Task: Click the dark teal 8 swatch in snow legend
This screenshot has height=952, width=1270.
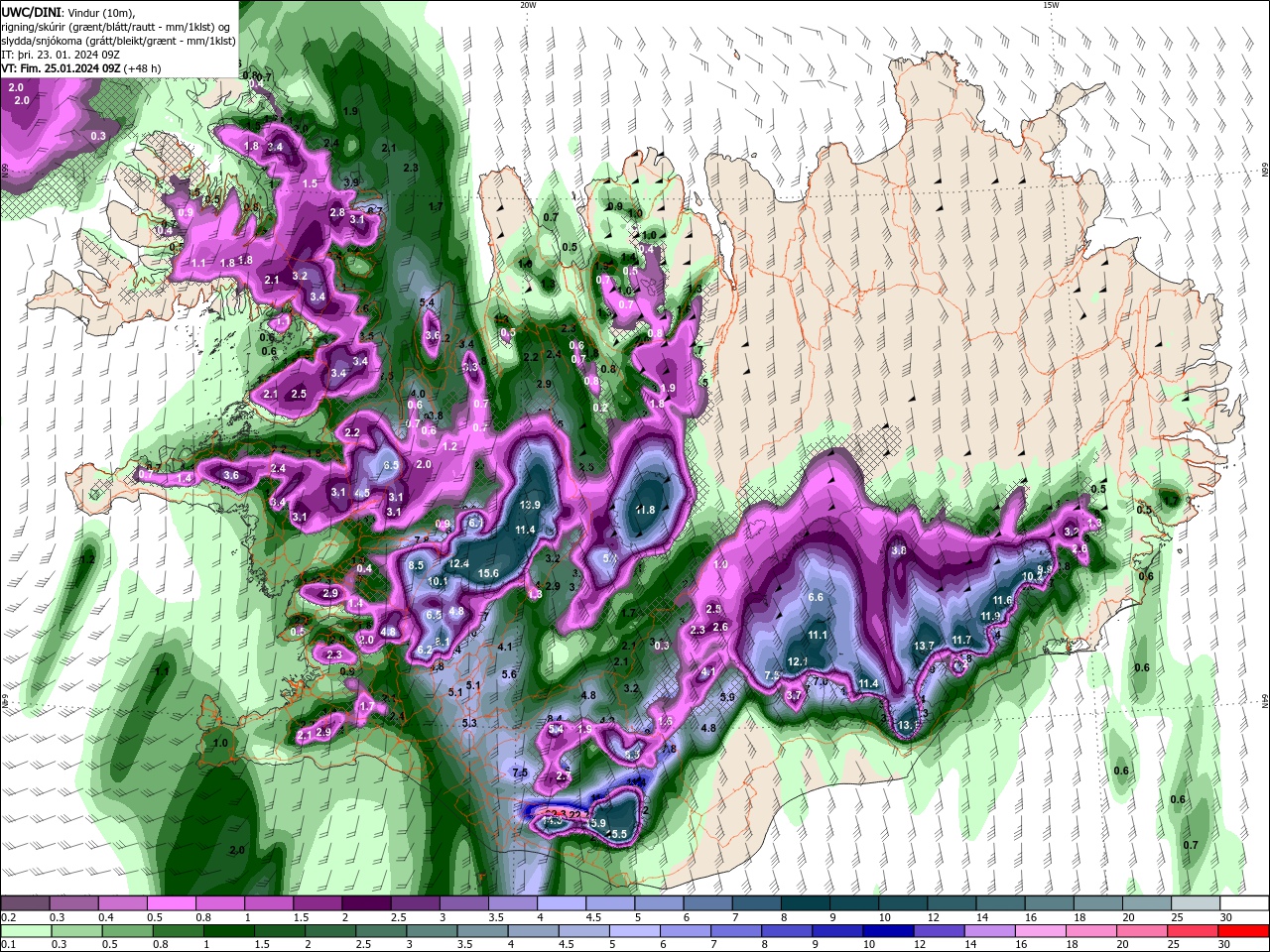Action: 806,903
